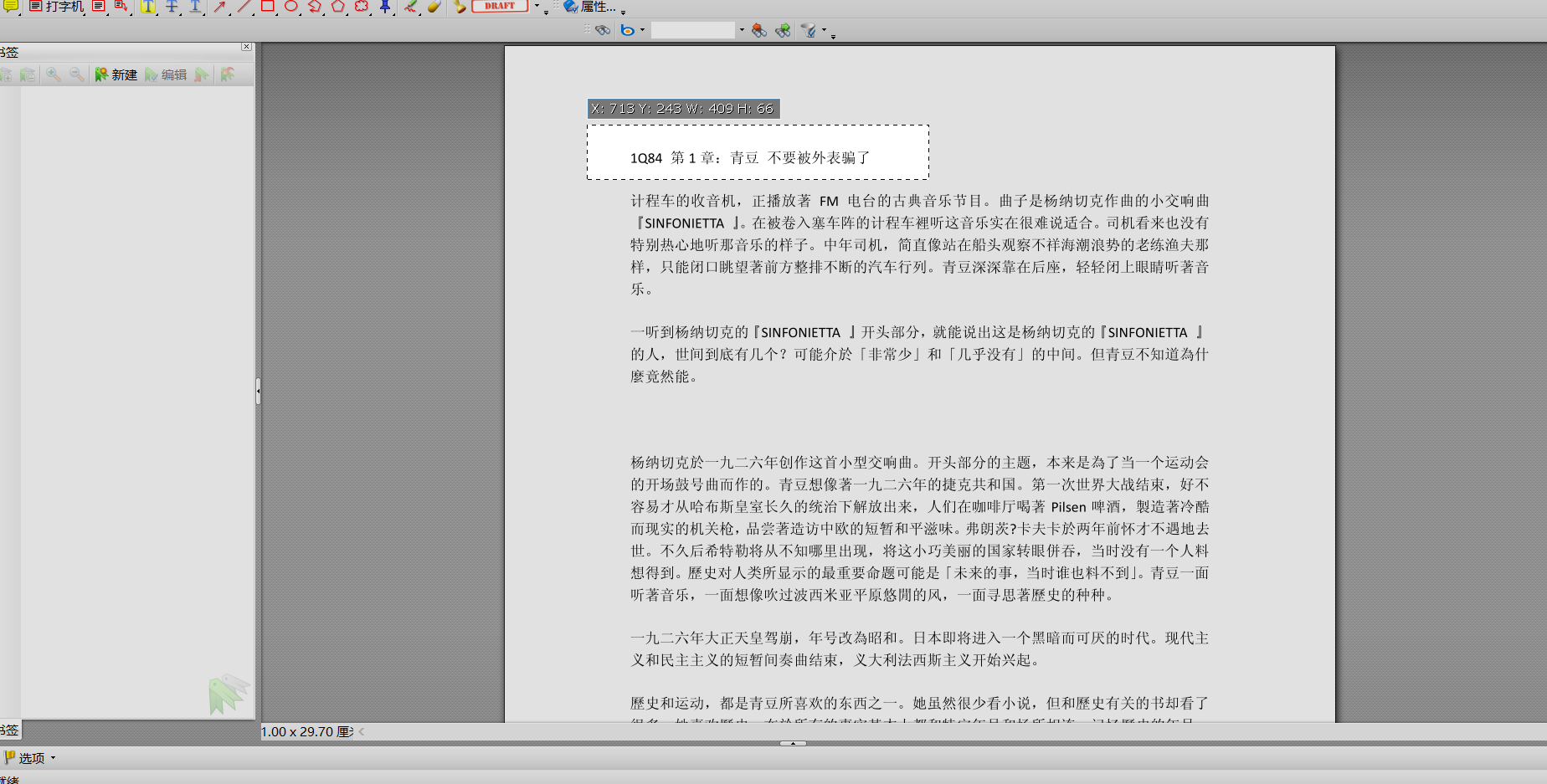Click the chapter title text '1Q84 第1章'
Viewport: 1547px width, 784px height.
(674, 158)
